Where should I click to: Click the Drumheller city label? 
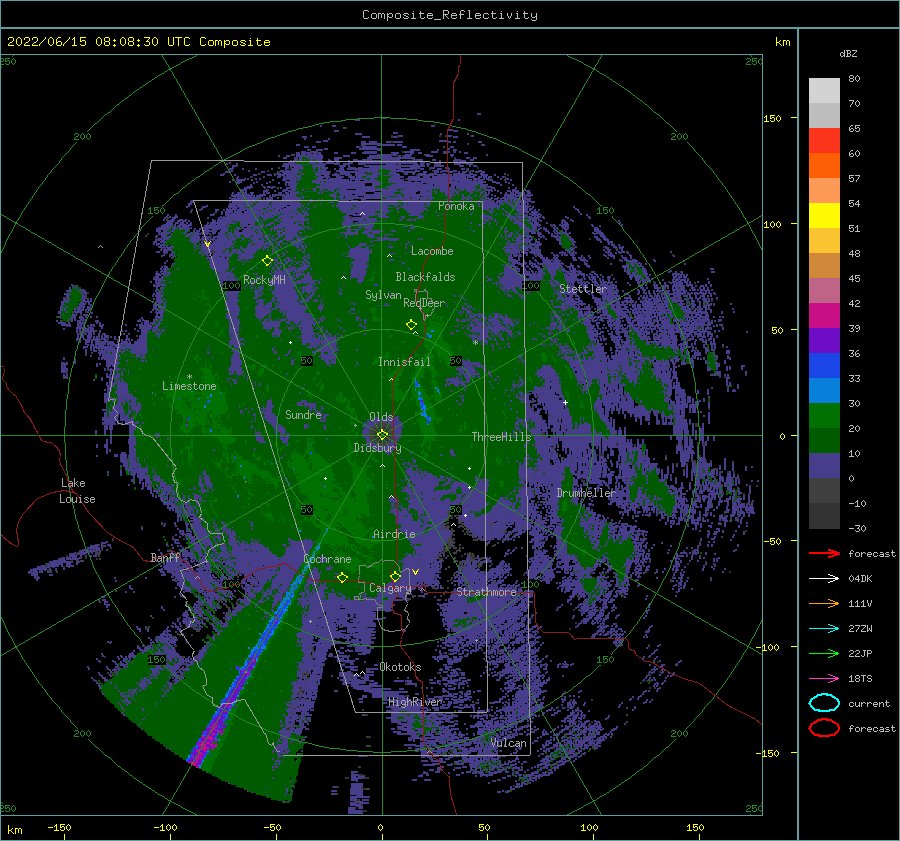tap(585, 493)
